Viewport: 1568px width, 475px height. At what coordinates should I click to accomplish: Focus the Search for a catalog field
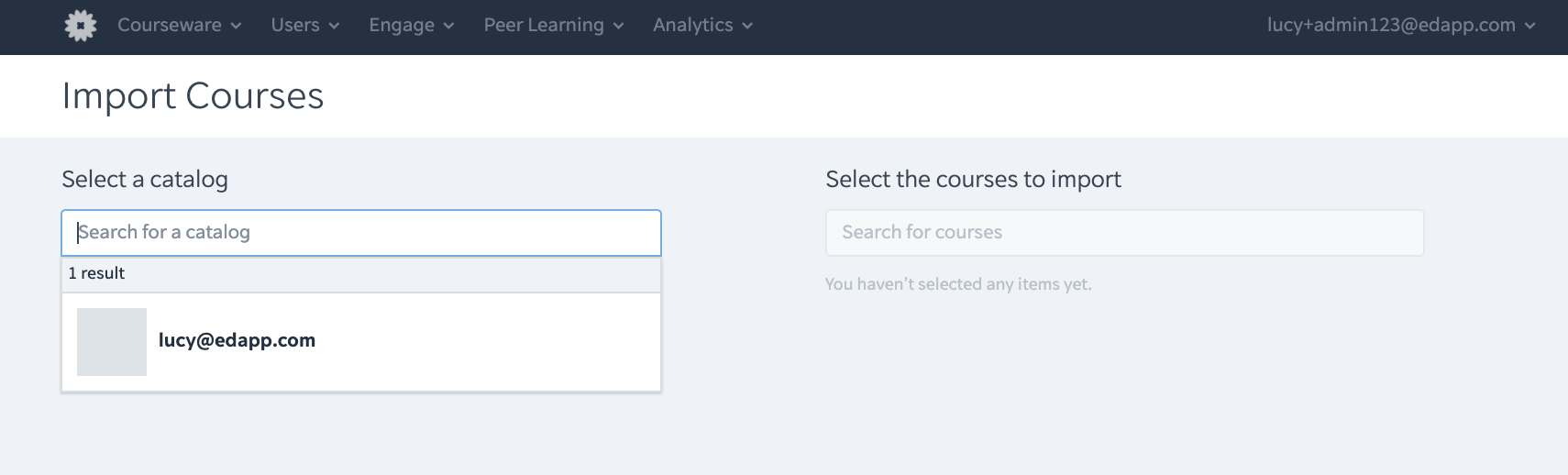tap(361, 233)
